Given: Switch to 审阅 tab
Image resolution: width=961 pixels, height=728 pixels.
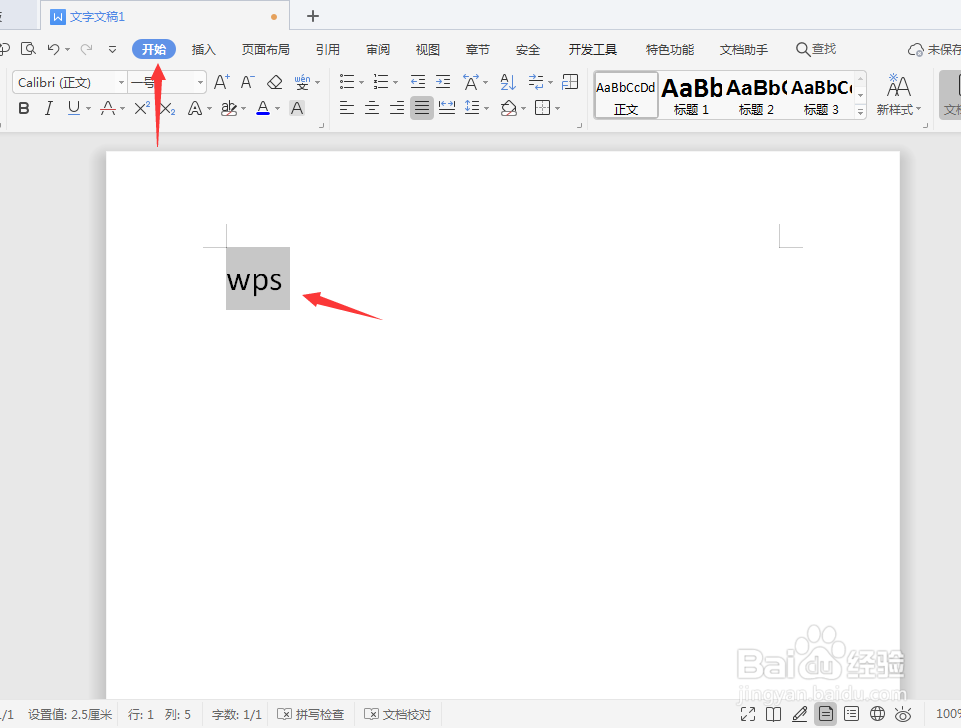Looking at the screenshot, I should [378, 50].
